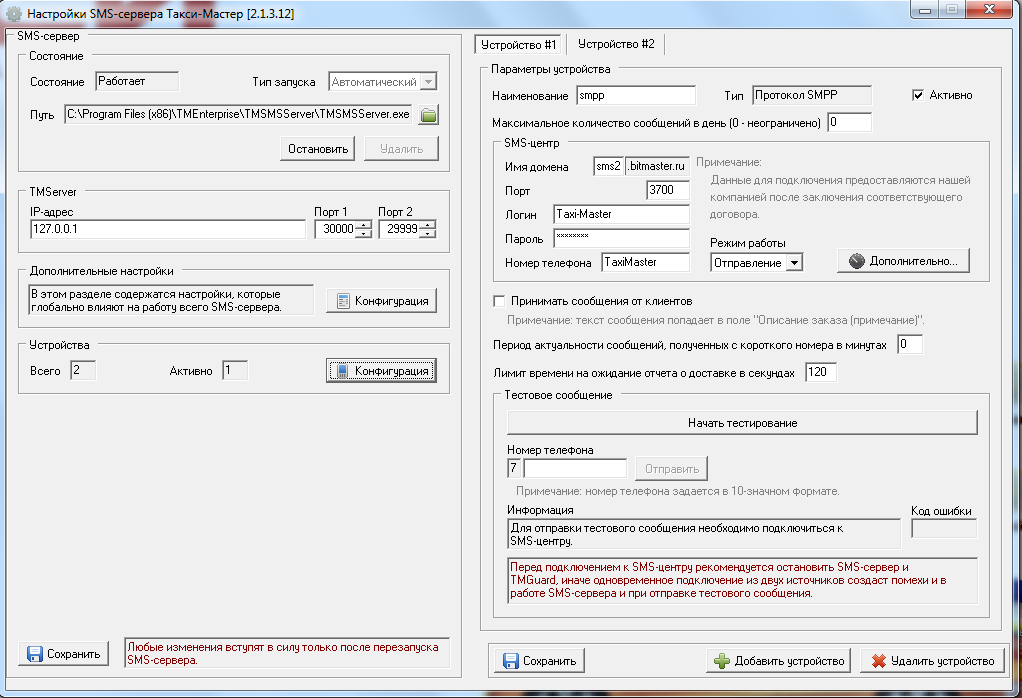Click the disabled Удалить button
The width and height of the screenshot is (1022, 698).
[402, 149]
